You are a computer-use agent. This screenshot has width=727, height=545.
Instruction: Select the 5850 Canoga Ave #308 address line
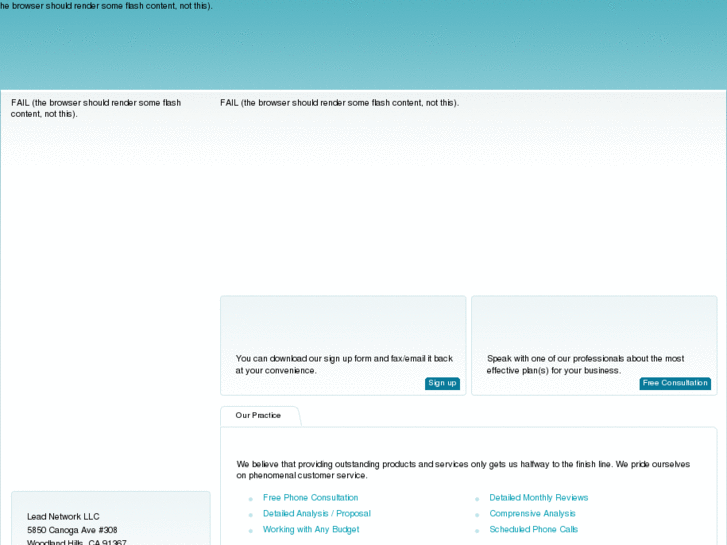(x=72, y=530)
